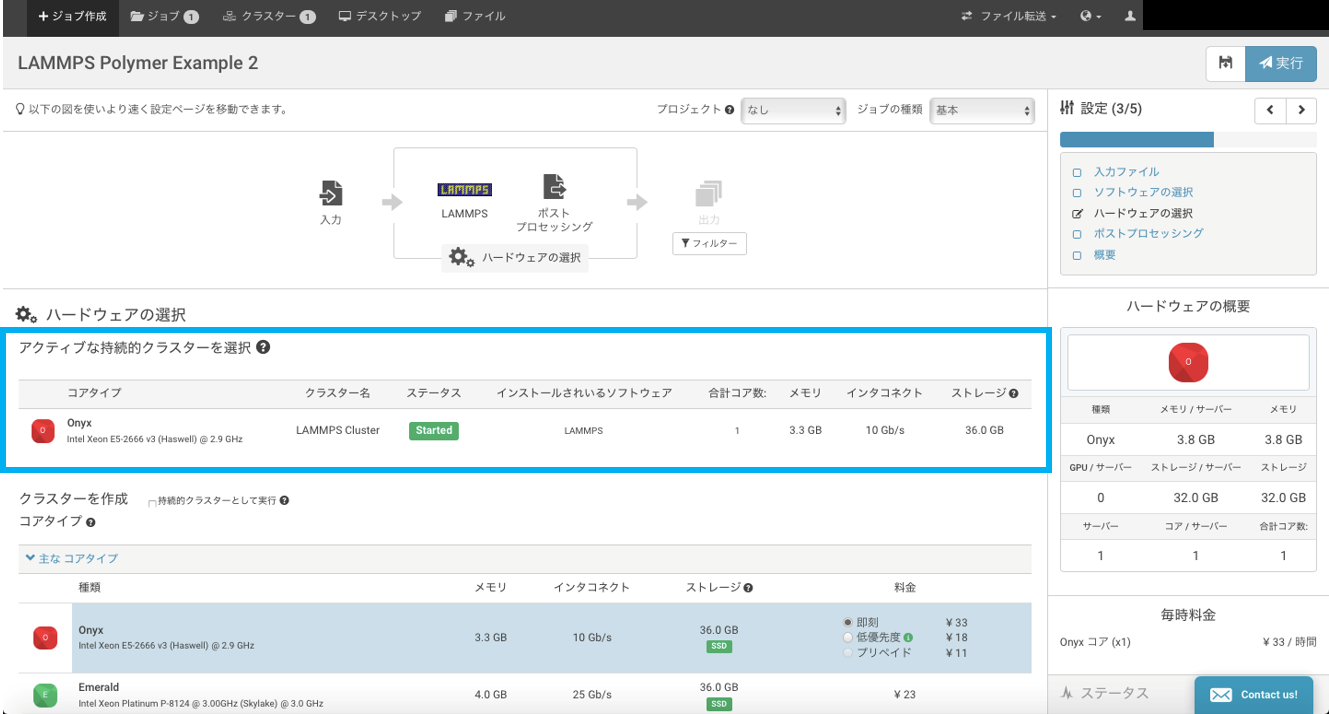Image resolution: width=1329 pixels, height=714 pixels.
Task: Open the 入力ファイル settings link
Action: point(1126,172)
